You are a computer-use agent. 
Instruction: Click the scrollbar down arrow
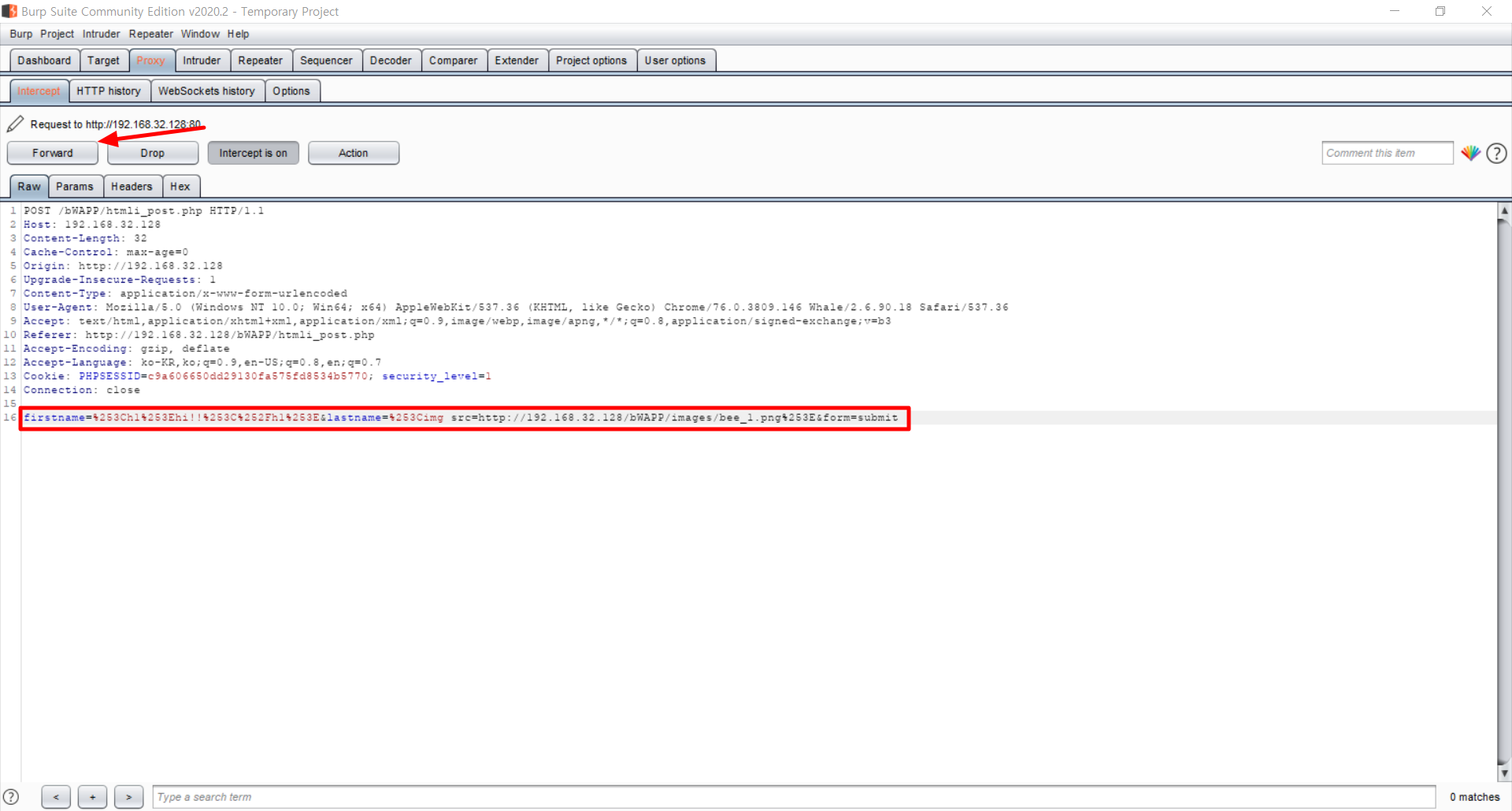1504,774
